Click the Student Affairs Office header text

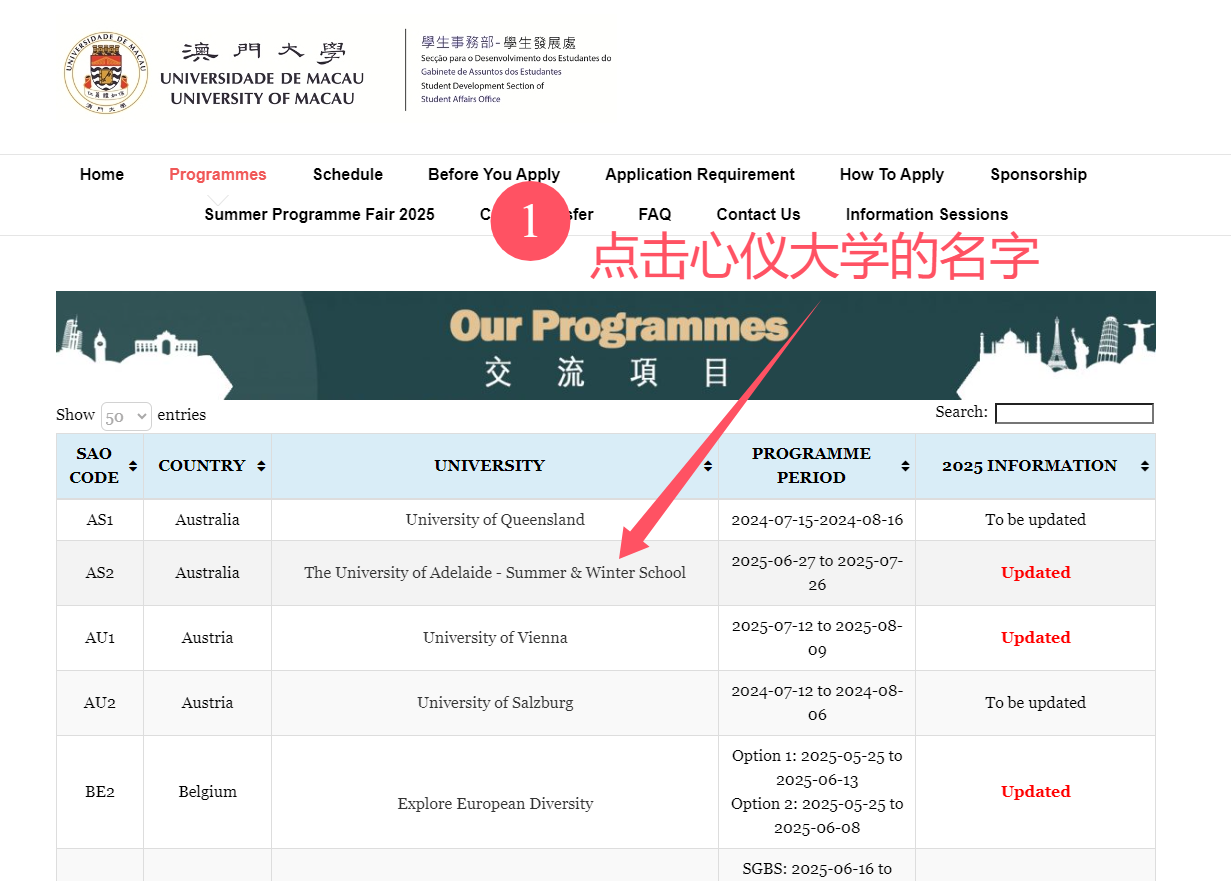[x=461, y=99]
